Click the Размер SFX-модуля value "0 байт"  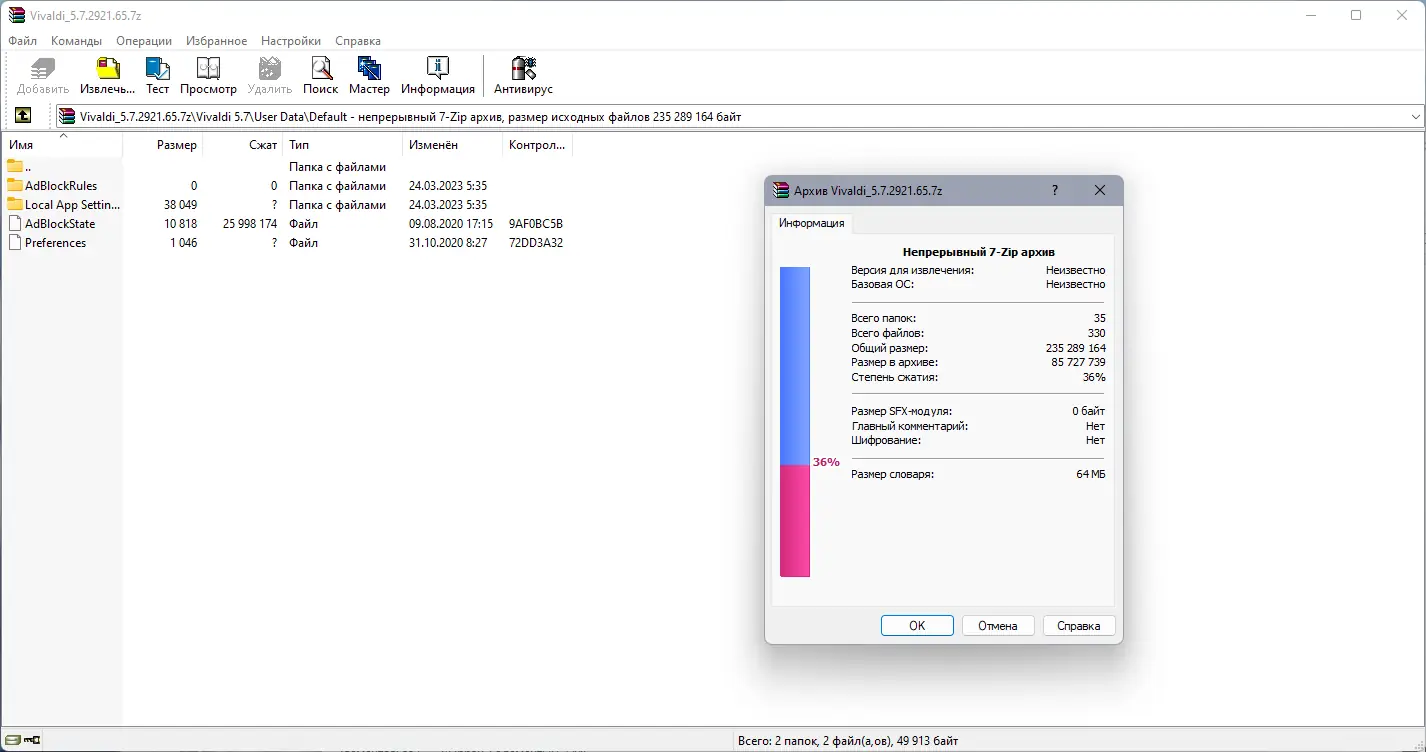(1089, 411)
